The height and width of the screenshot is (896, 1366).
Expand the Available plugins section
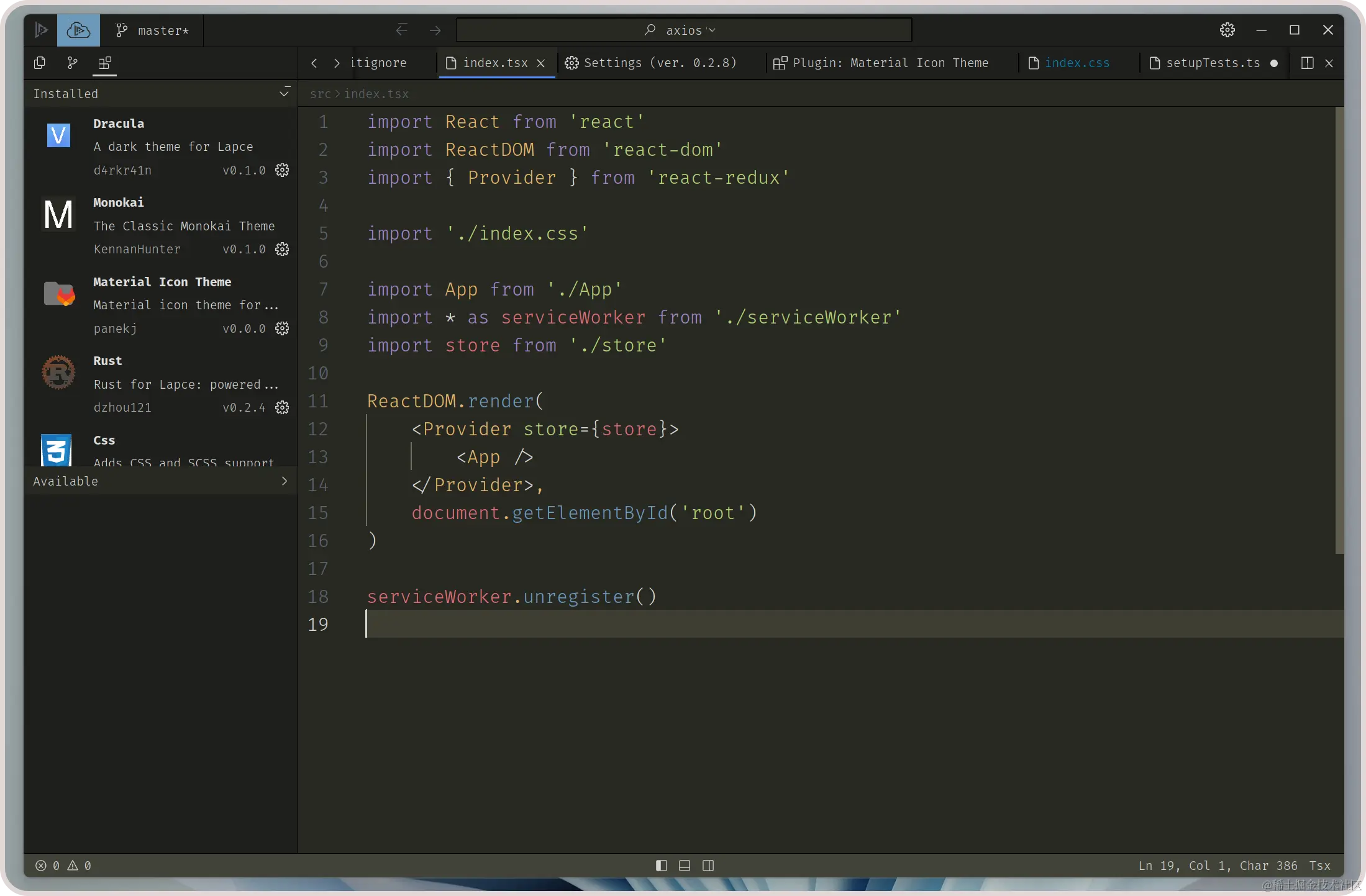(x=284, y=481)
